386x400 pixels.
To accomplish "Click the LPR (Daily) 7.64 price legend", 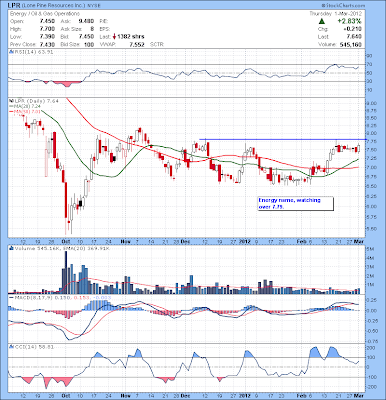I will point(36,101).
